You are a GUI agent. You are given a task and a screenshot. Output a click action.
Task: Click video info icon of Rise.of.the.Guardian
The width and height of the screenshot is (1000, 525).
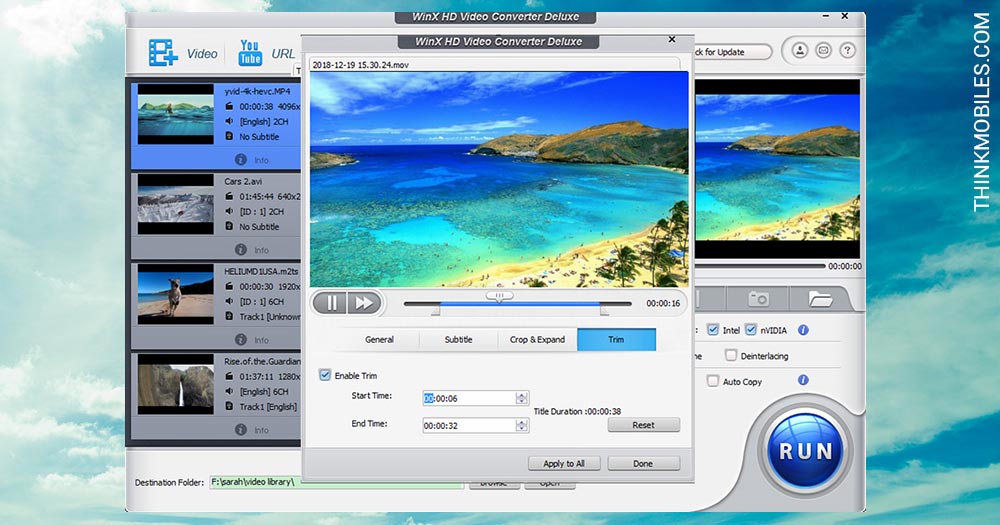(x=229, y=376)
